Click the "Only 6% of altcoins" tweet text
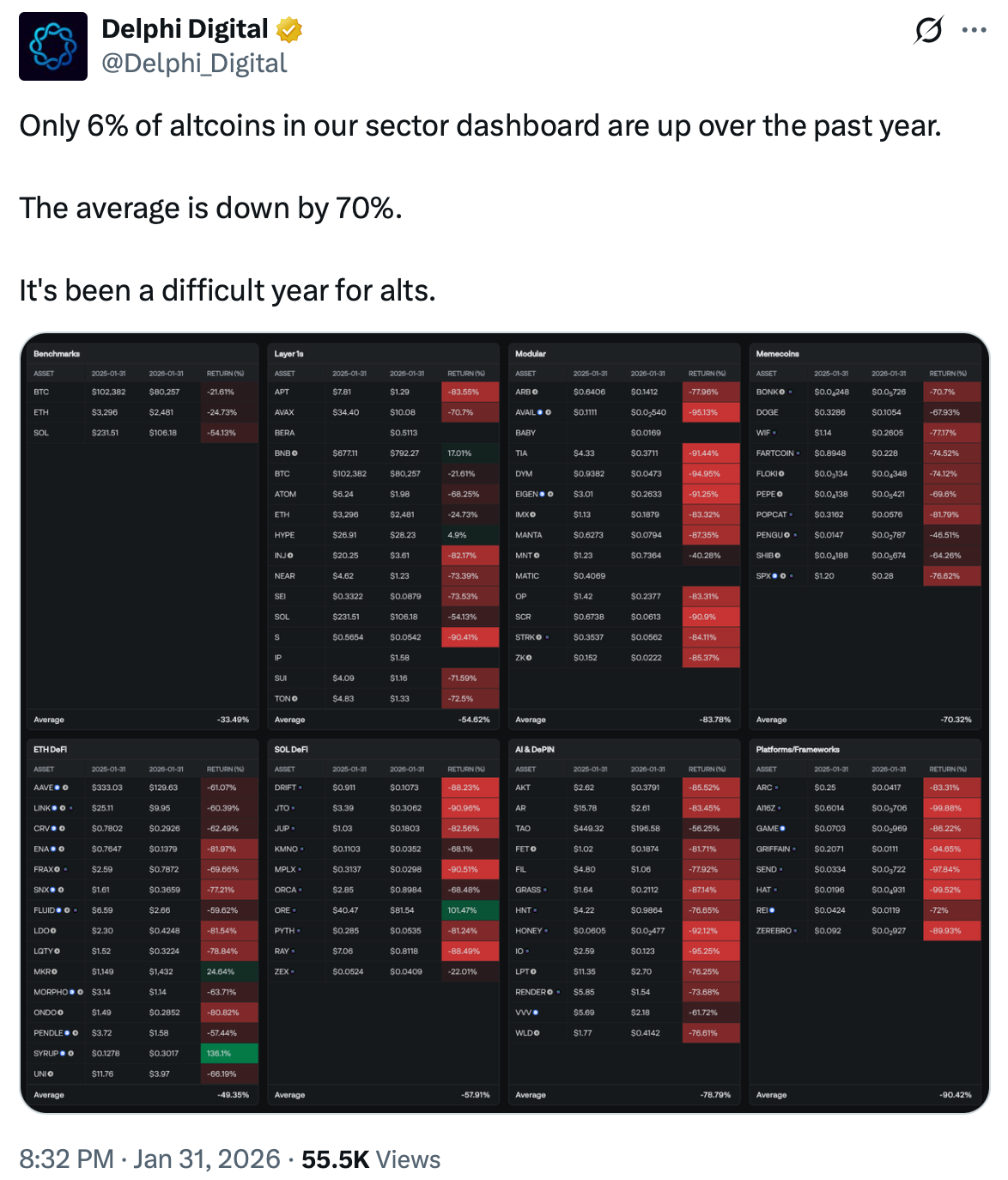 click(480, 126)
